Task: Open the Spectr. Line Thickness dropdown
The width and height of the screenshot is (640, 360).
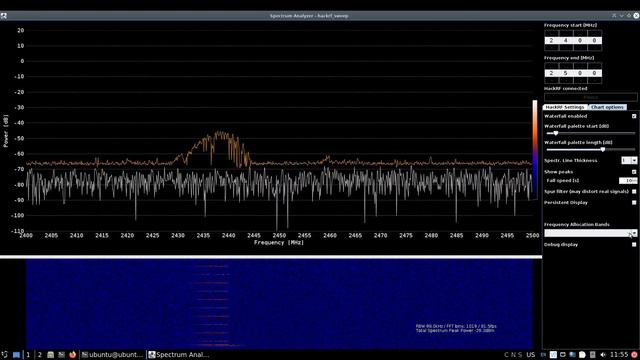Action: (x=629, y=160)
